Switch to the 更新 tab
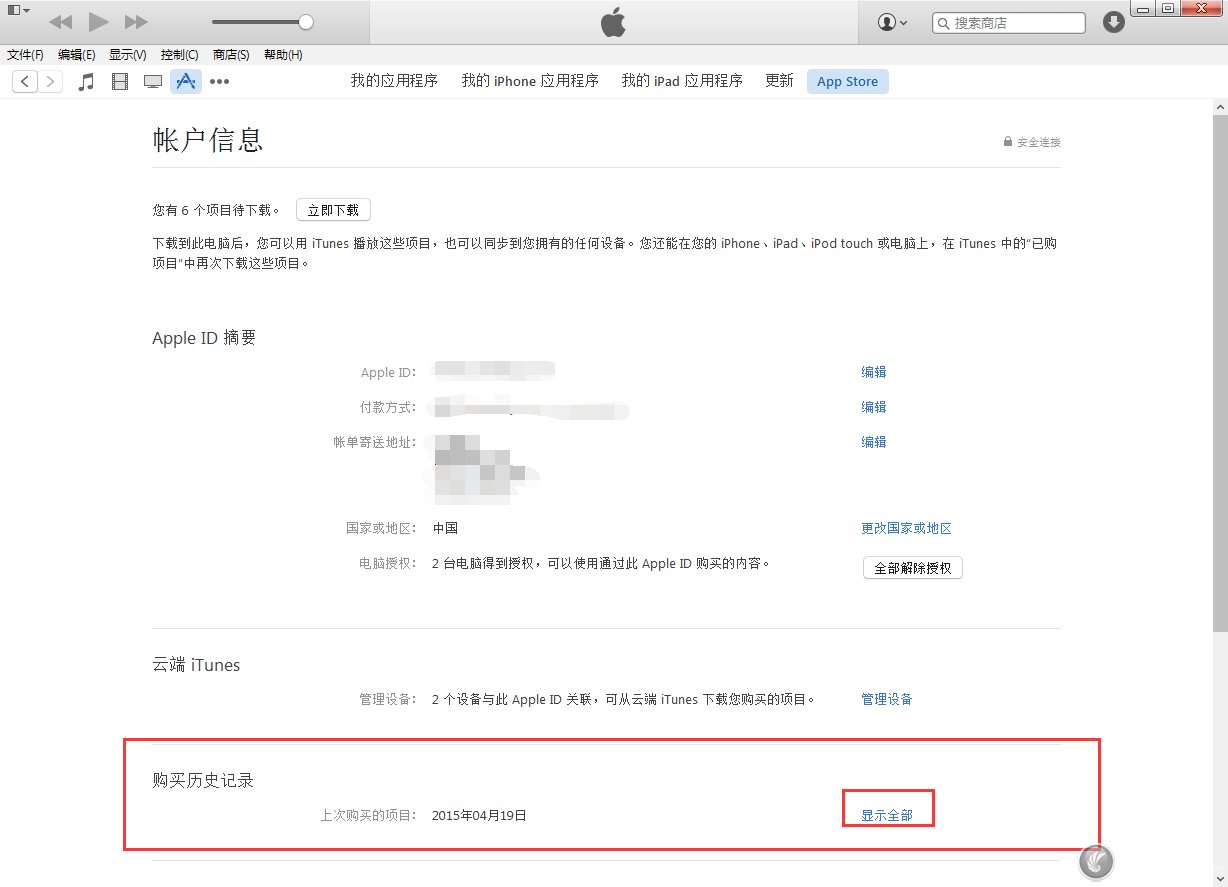This screenshot has height=887, width=1228. click(778, 81)
